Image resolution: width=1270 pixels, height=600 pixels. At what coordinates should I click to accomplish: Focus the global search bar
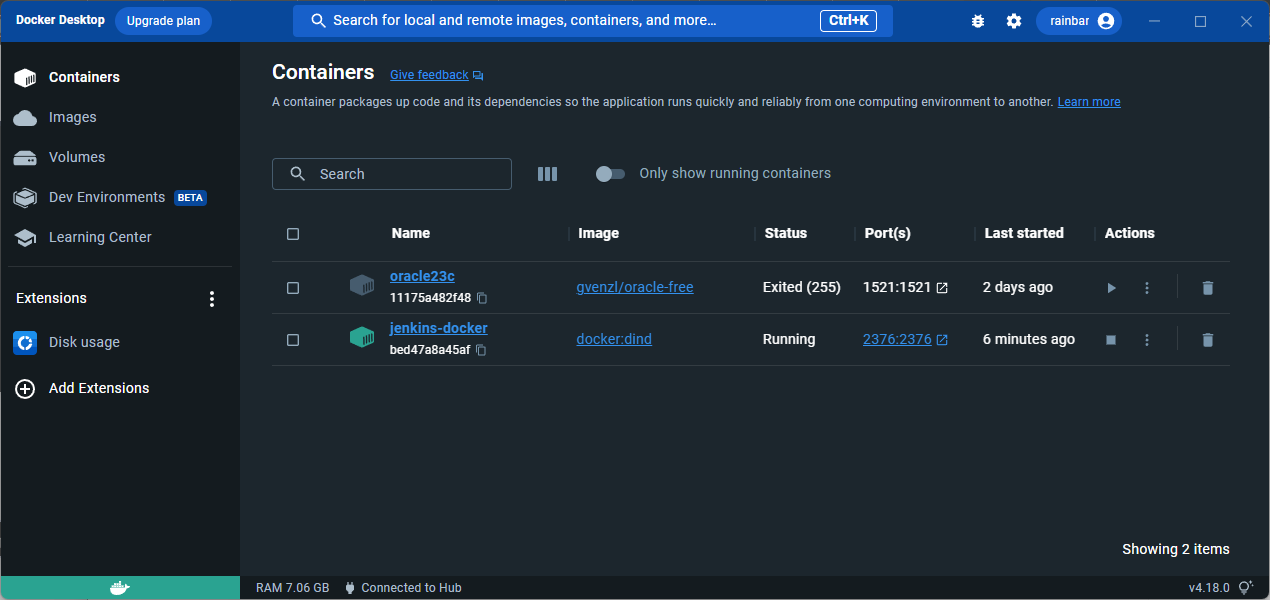click(x=593, y=21)
